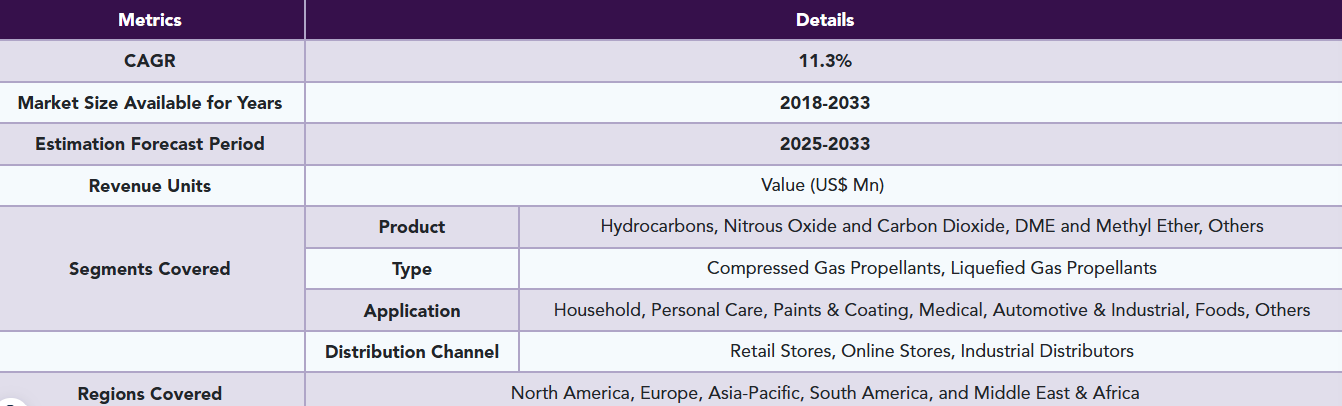The width and height of the screenshot is (1342, 406).
Task: Click the Compressed Gas Propellants text
Action: click(x=932, y=268)
